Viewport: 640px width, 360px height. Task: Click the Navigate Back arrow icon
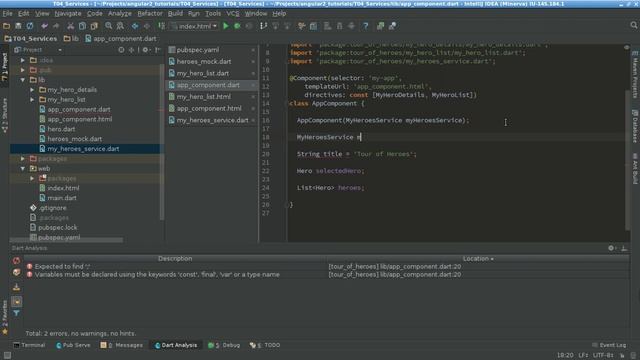[x=135, y=26]
